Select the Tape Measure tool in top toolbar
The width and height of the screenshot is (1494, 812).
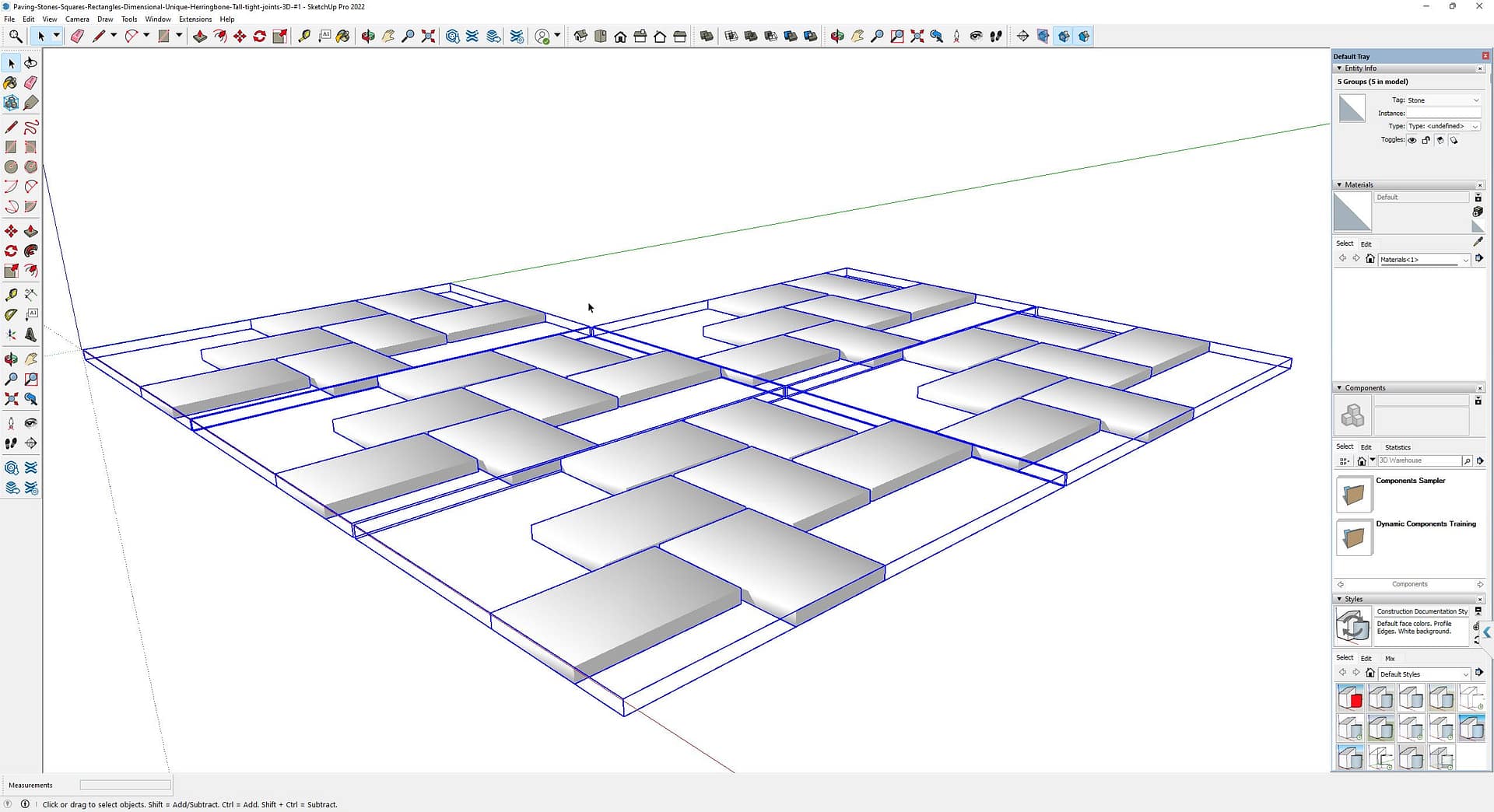pyautogui.click(x=304, y=37)
